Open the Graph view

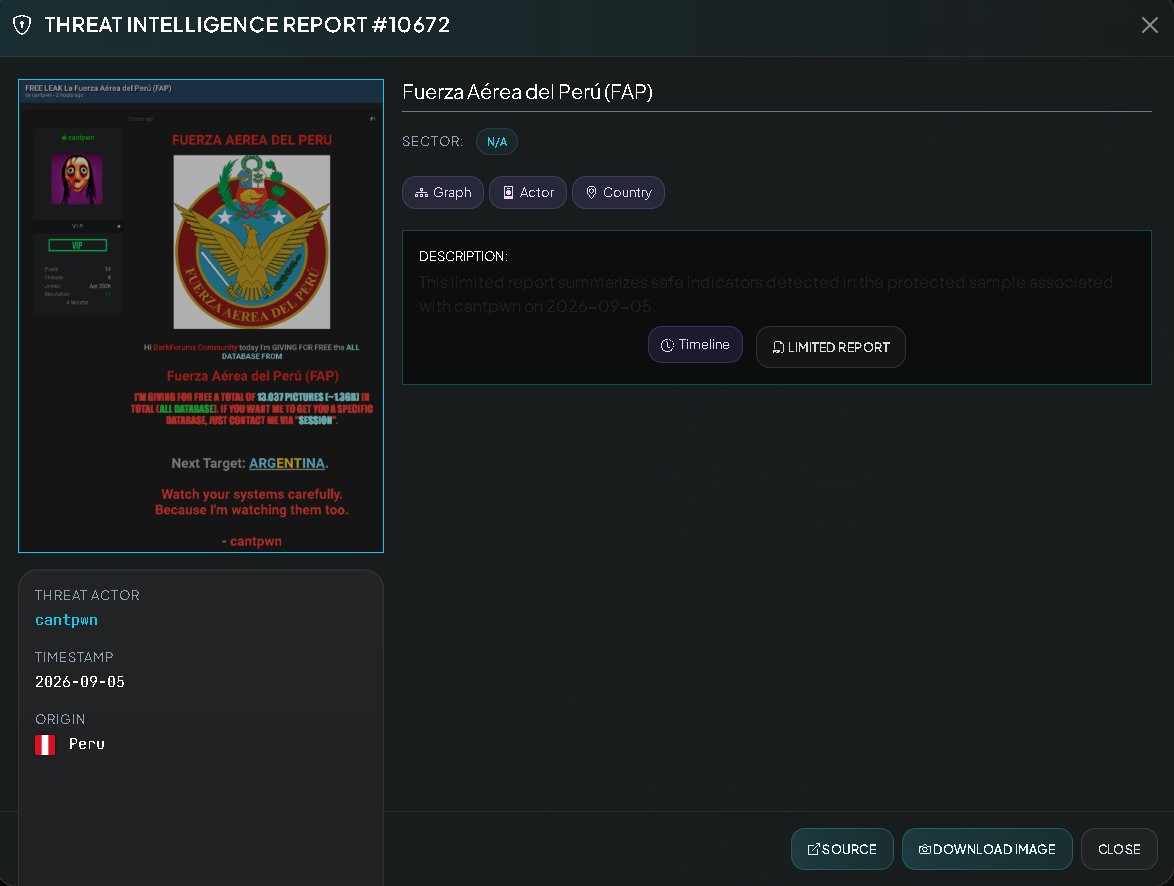click(x=442, y=192)
